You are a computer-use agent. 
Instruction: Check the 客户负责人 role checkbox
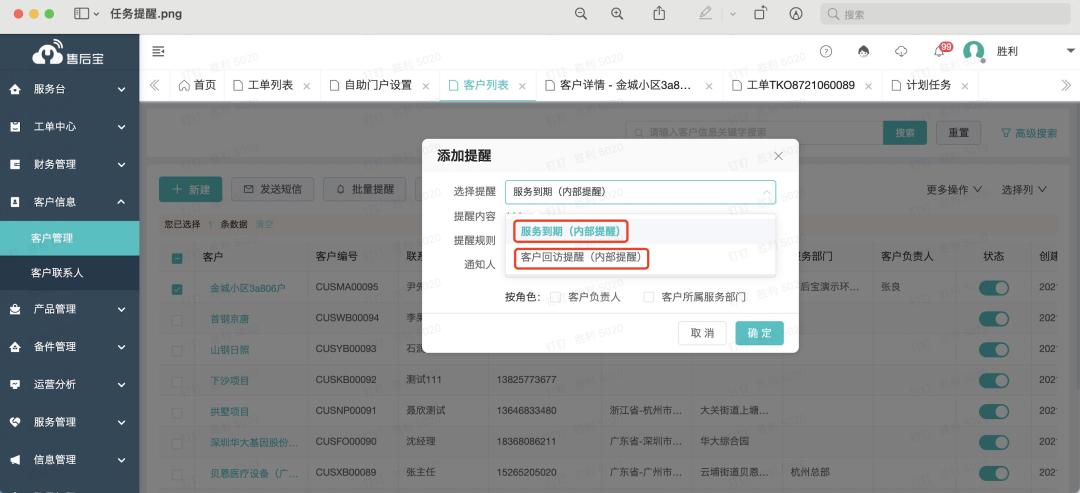(555, 297)
